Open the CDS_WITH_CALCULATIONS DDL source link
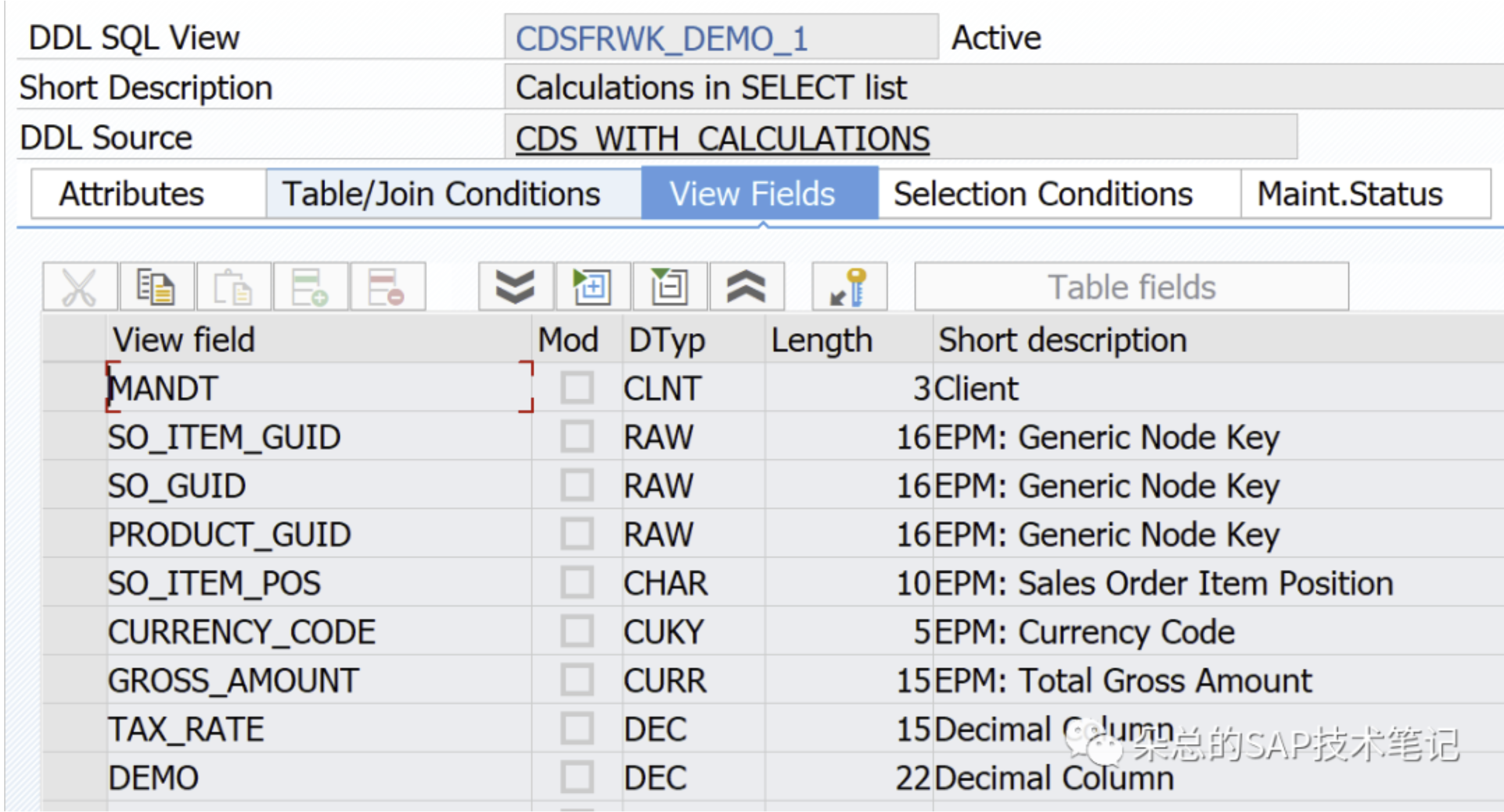Viewport: 1504px width, 812px height. pos(723,139)
